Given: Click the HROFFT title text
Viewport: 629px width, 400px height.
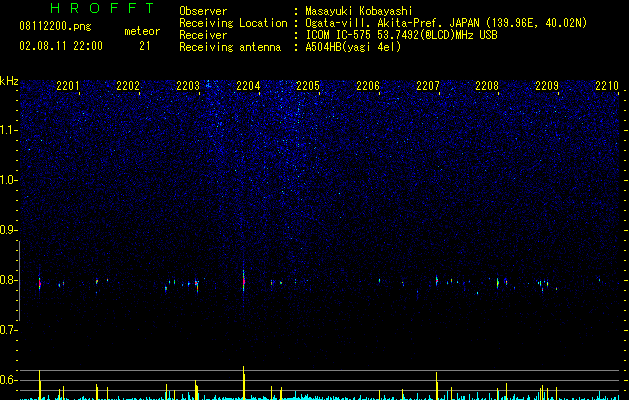Looking at the screenshot, I should (x=102, y=8).
